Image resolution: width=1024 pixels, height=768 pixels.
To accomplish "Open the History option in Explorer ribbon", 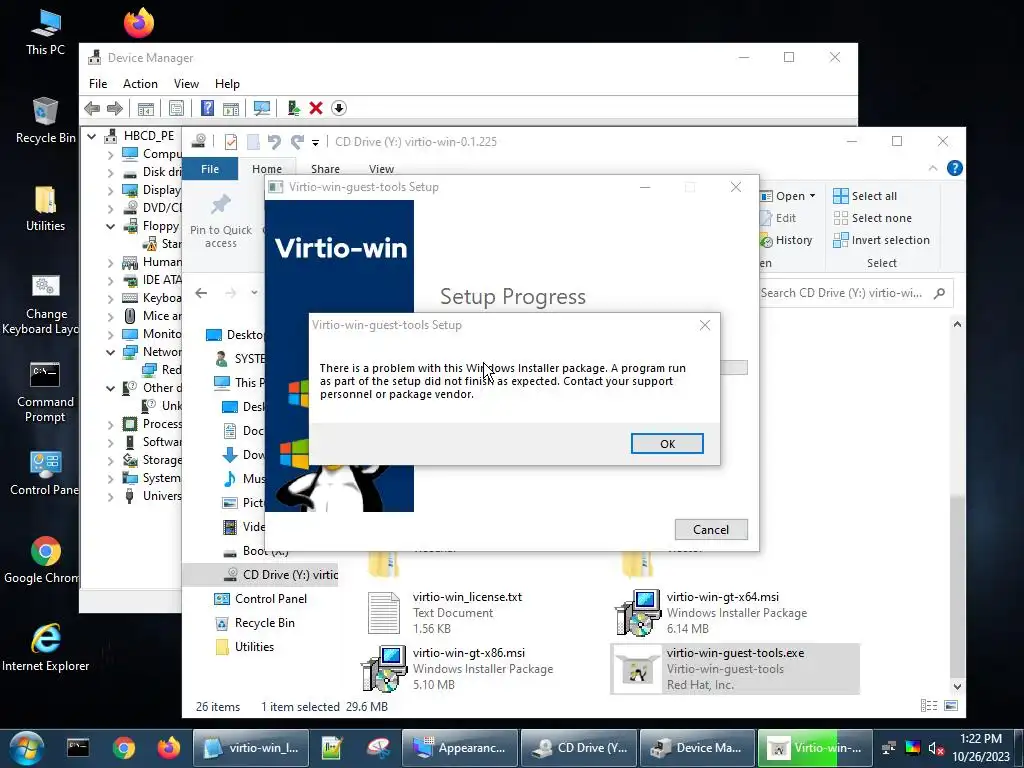I will (786, 240).
